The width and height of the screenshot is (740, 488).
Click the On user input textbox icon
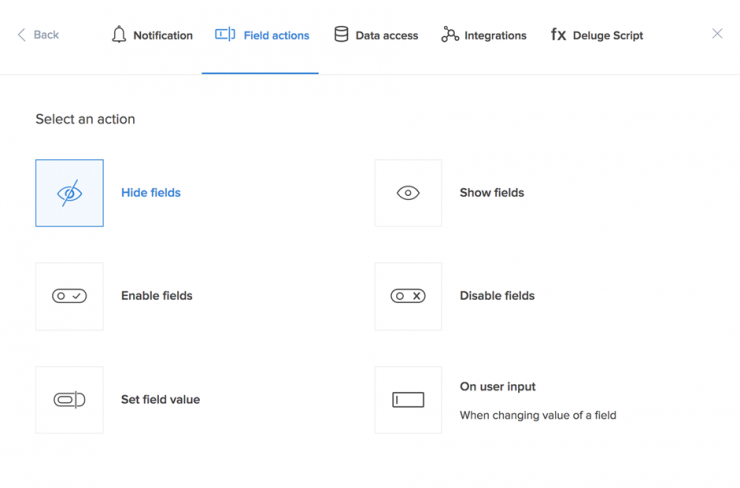coord(408,400)
